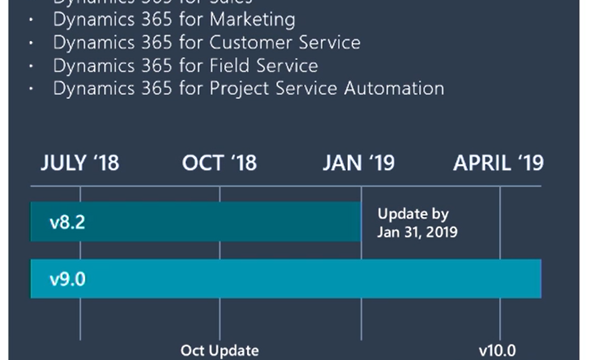Screen dimensions: 590x360
Task: Click Dynamics 365 for Marketing text
Action: [174, 20]
